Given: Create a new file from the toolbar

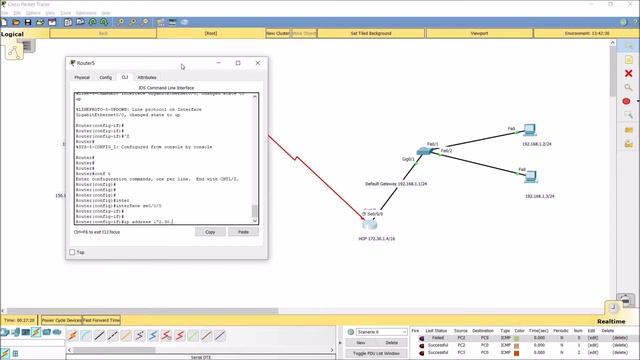Looking at the screenshot, I should pyautogui.click(x=4, y=22).
